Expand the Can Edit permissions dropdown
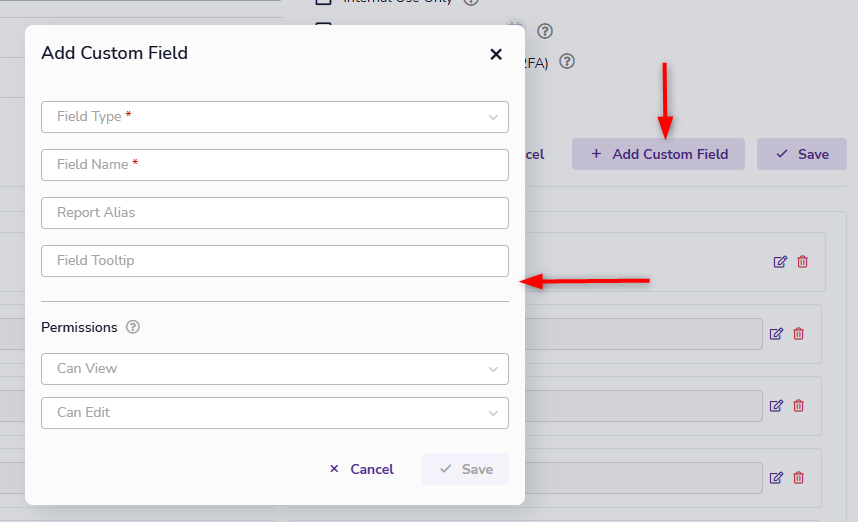Viewport: 858px width, 522px height. [x=274, y=413]
